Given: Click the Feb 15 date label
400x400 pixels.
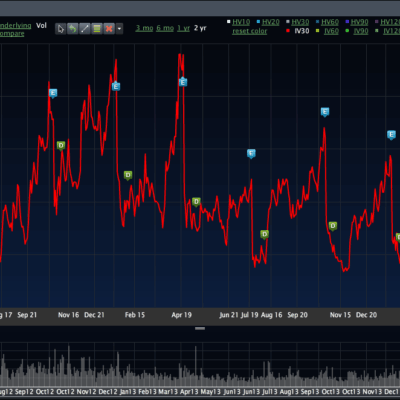Looking at the screenshot, I should pos(135,315).
